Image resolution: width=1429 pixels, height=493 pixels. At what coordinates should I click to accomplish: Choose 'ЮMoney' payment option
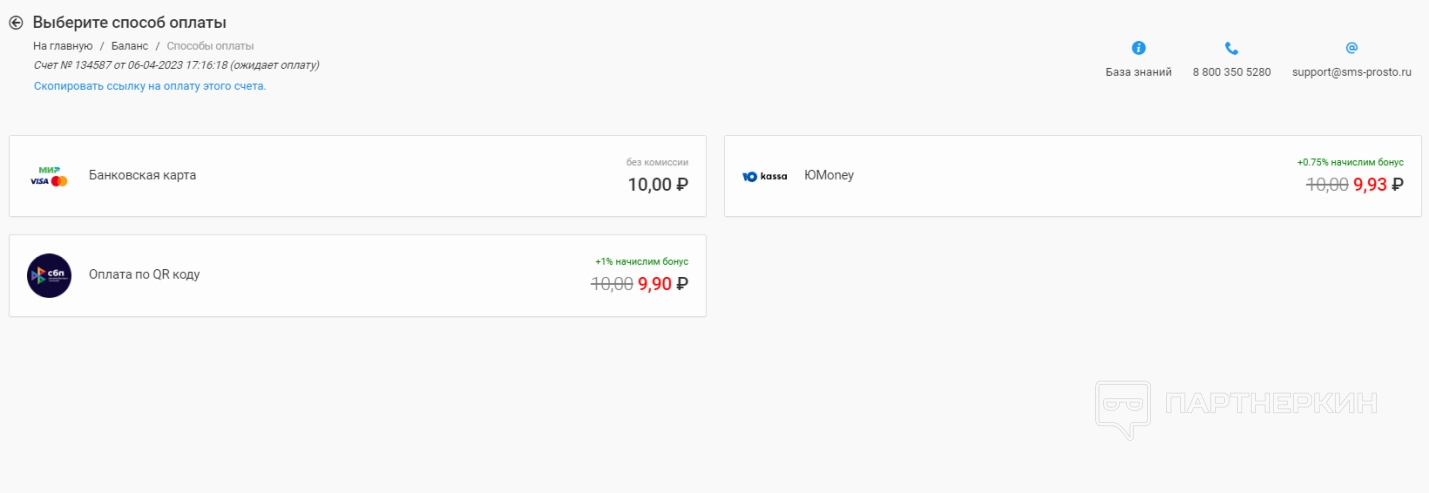829,175
